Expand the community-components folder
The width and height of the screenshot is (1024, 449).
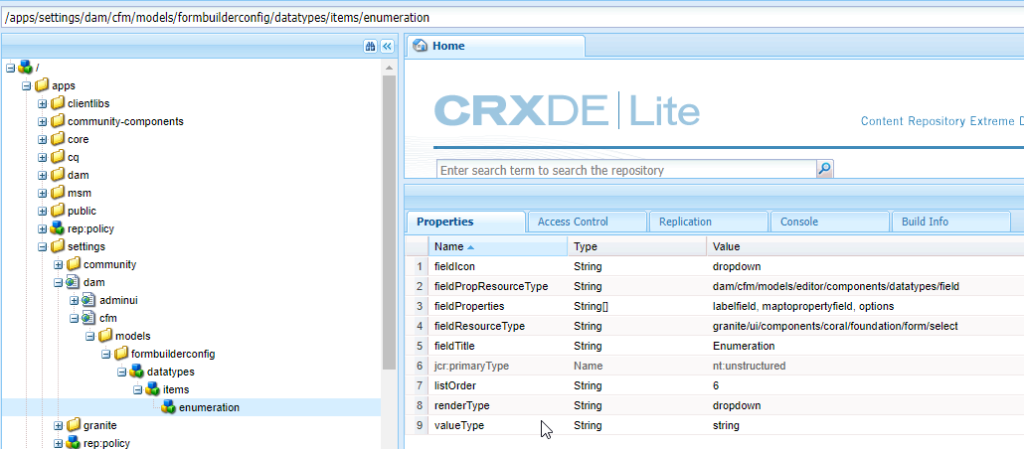(x=42, y=121)
